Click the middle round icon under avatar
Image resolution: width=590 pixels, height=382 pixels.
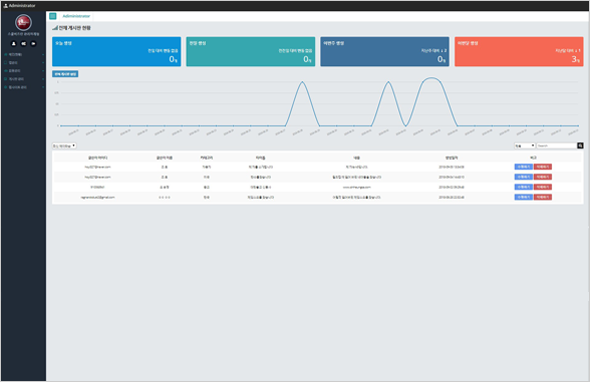click(x=23, y=44)
